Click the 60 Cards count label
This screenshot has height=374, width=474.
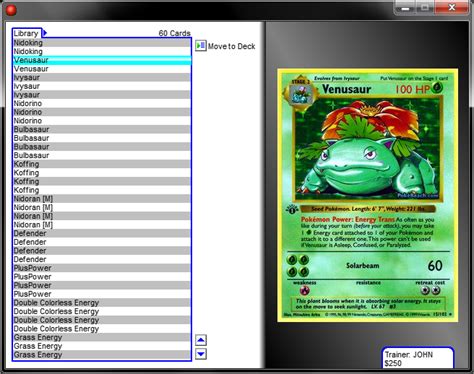click(x=174, y=33)
